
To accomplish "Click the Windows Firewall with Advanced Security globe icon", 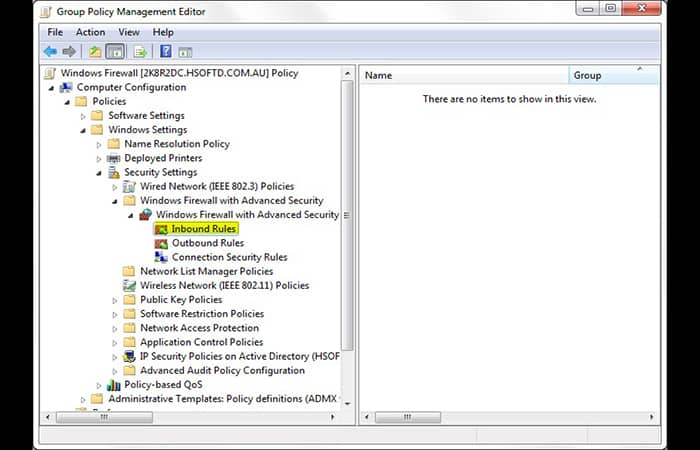I will coord(146,215).
